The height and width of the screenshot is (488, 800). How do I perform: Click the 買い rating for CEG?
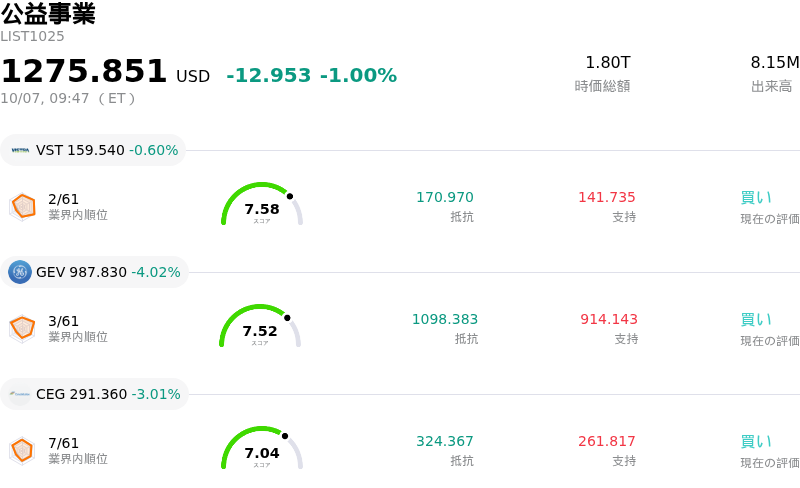coord(756,442)
